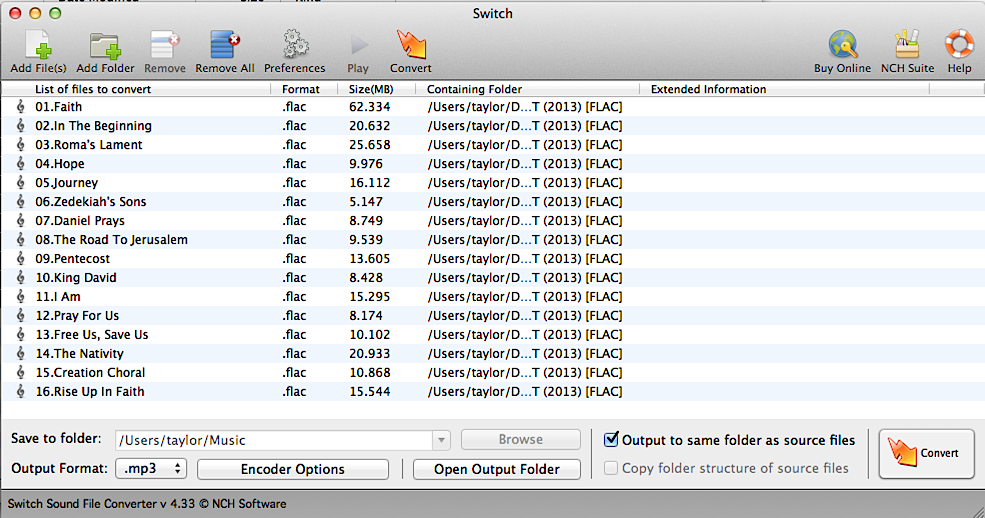Open the NCH Suite toolbar icon
The width and height of the screenshot is (985, 518).
point(907,47)
